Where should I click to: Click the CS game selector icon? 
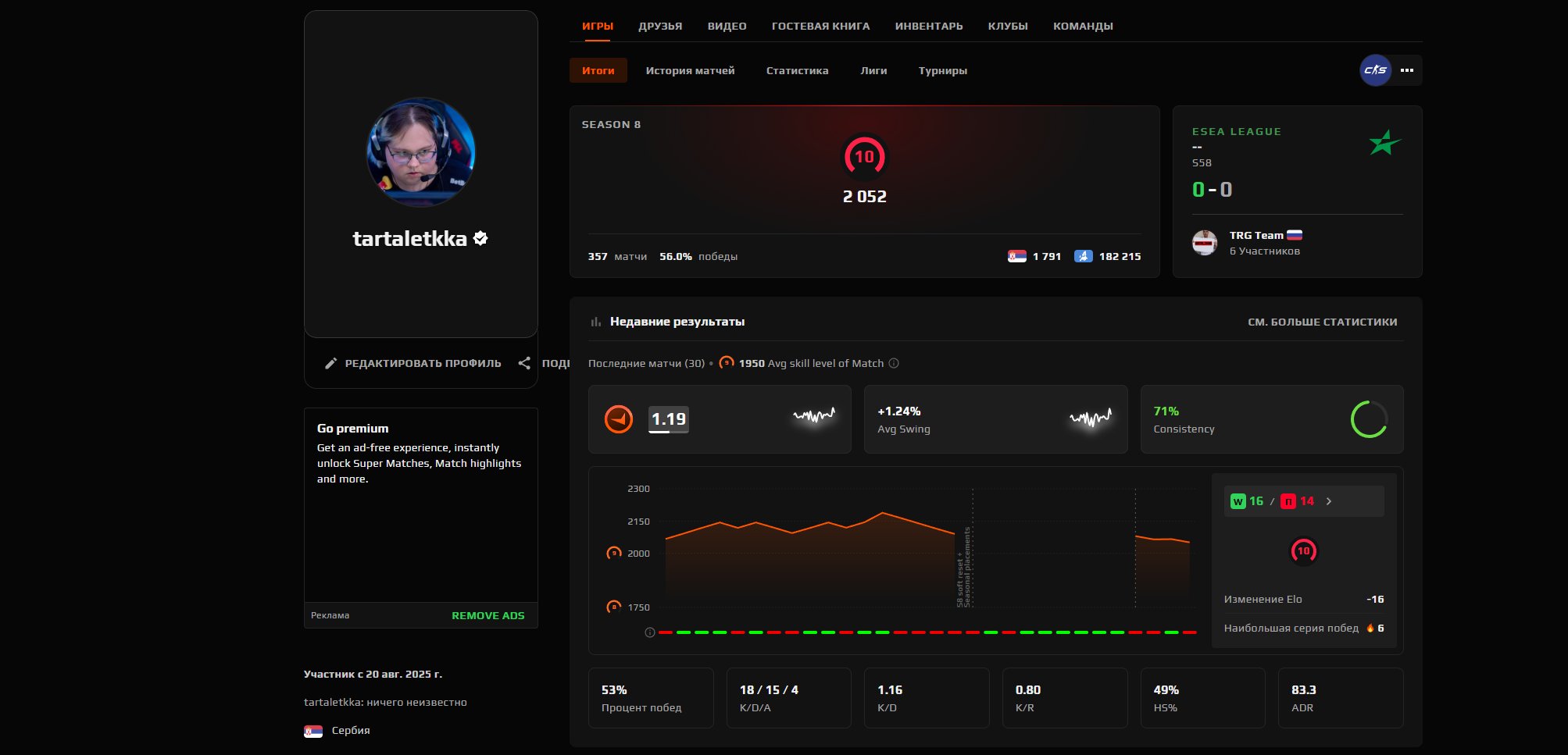coord(1375,70)
